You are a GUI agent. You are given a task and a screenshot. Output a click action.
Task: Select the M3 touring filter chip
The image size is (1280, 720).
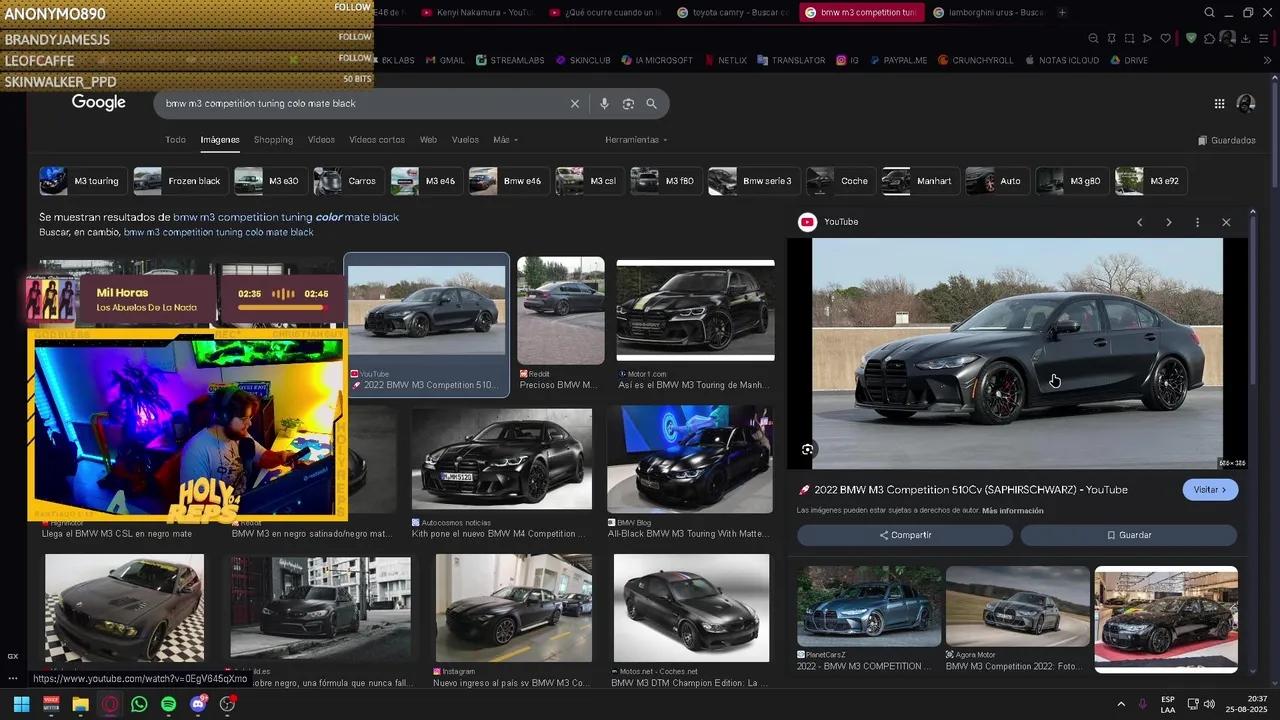(83, 181)
